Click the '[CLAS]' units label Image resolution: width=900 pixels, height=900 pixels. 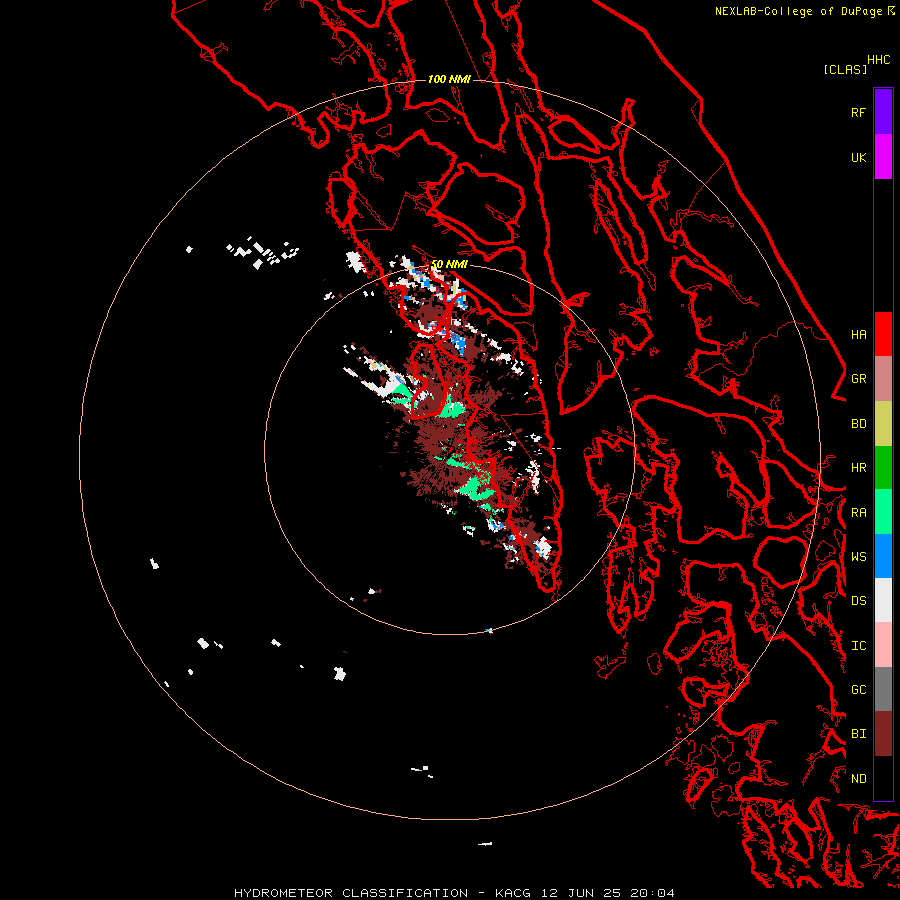coord(845,69)
